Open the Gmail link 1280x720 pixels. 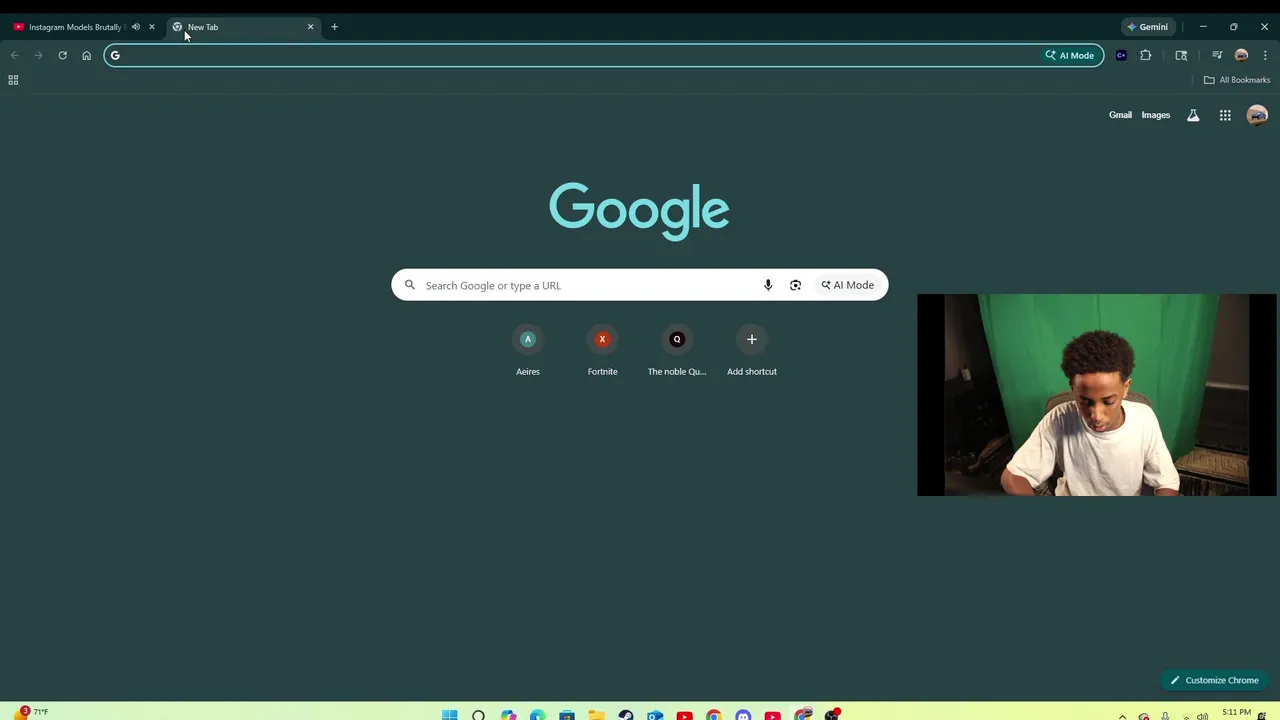[1120, 115]
